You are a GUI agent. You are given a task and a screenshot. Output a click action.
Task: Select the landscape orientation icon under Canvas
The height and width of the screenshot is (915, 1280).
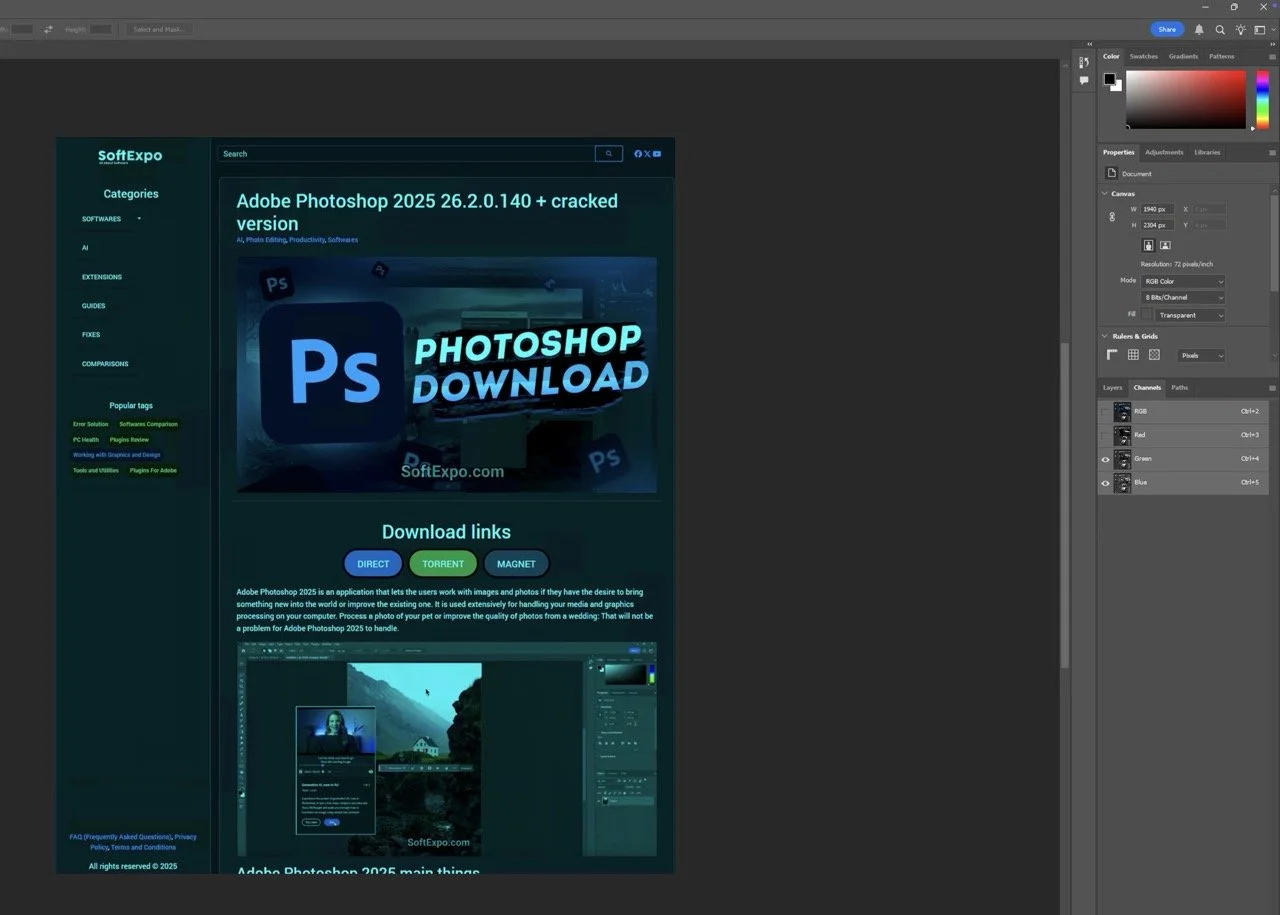click(1165, 245)
